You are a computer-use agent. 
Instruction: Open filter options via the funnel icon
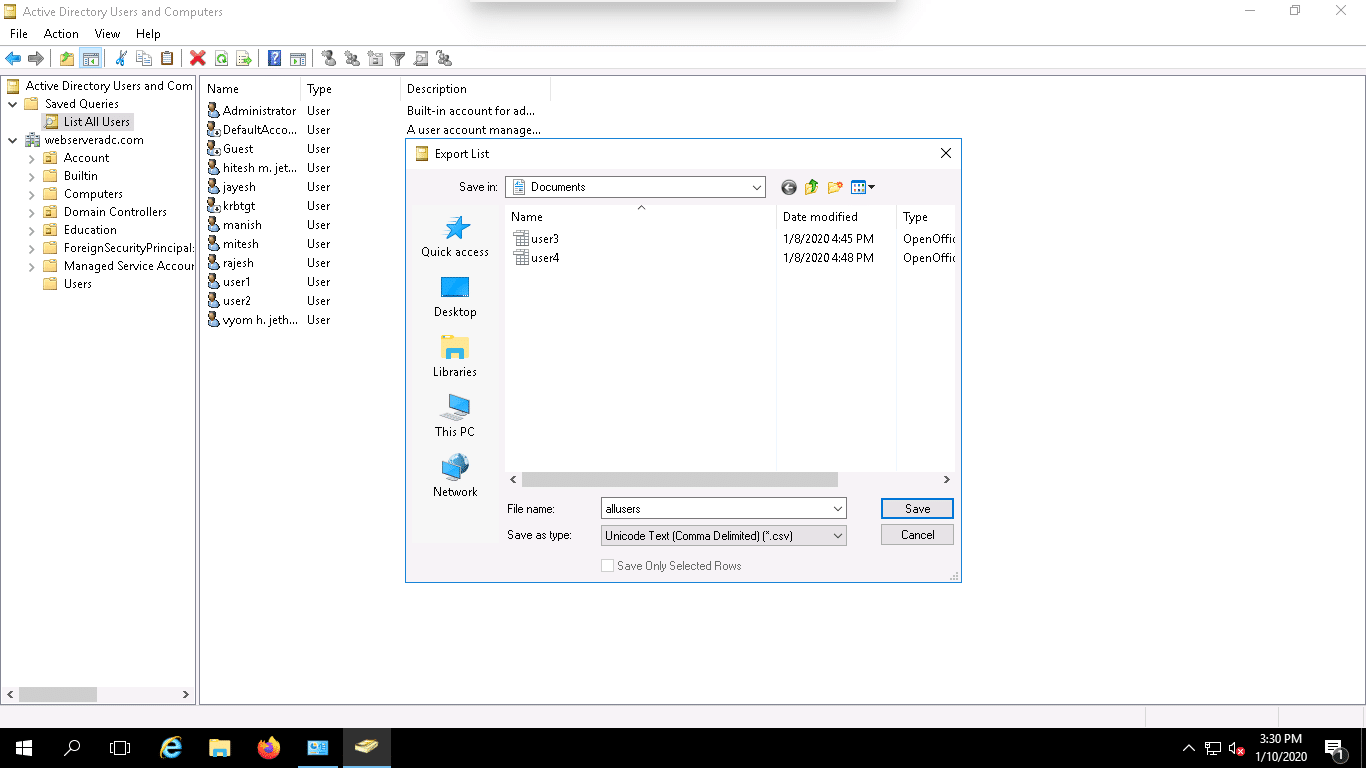397,58
